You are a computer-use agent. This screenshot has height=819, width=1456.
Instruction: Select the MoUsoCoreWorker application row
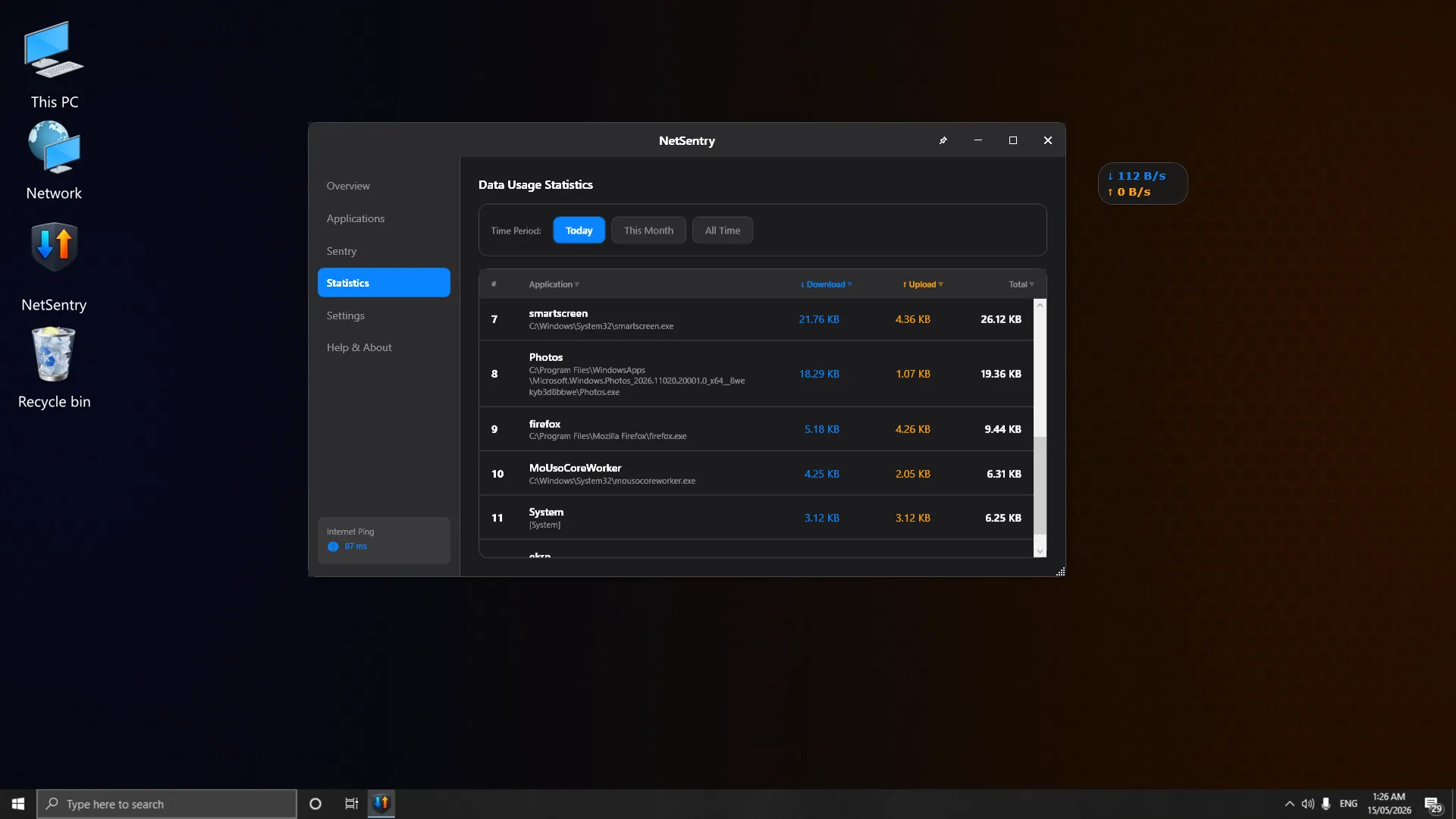pyautogui.click(x=756, y=474)
